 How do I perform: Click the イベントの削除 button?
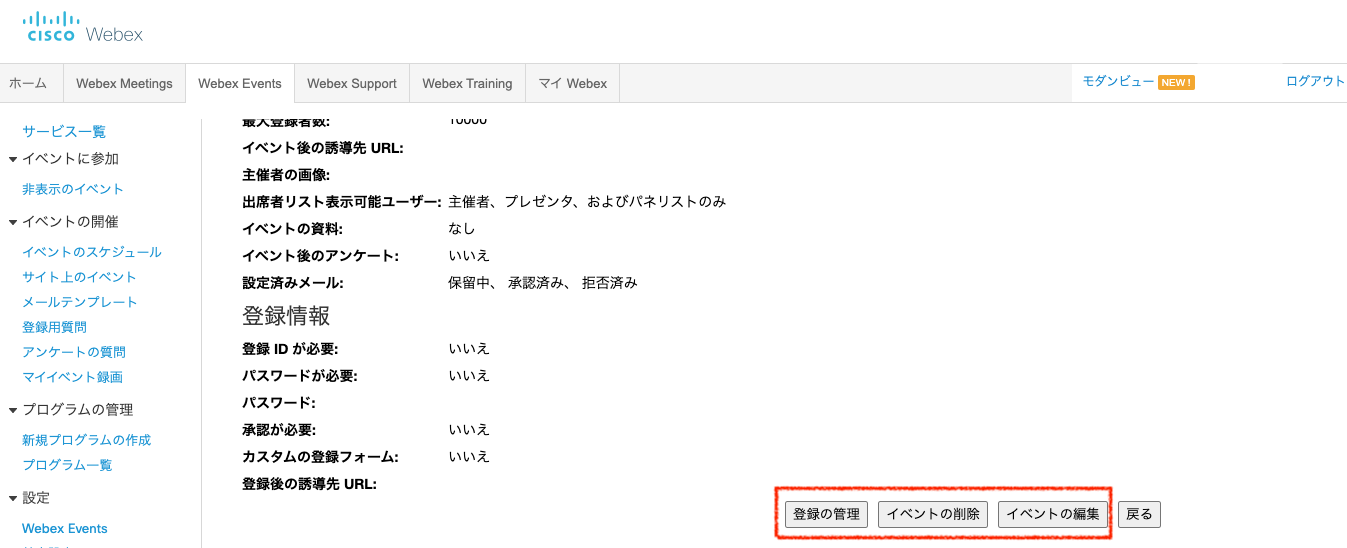point(933,514)
